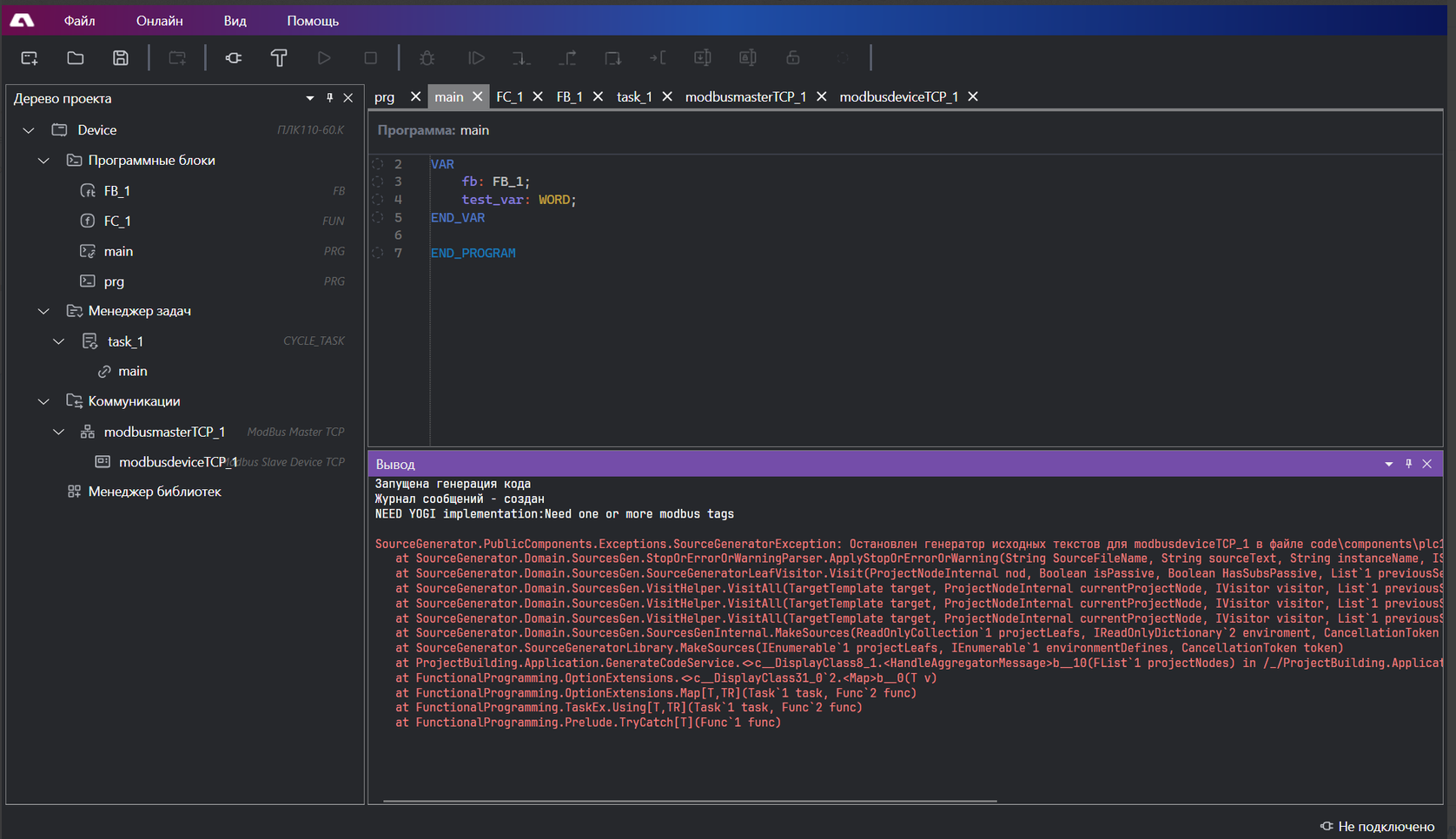Switch to the modbusmasterTCP_1 tab
1456x839 pixels.
(x=745, y=96)
